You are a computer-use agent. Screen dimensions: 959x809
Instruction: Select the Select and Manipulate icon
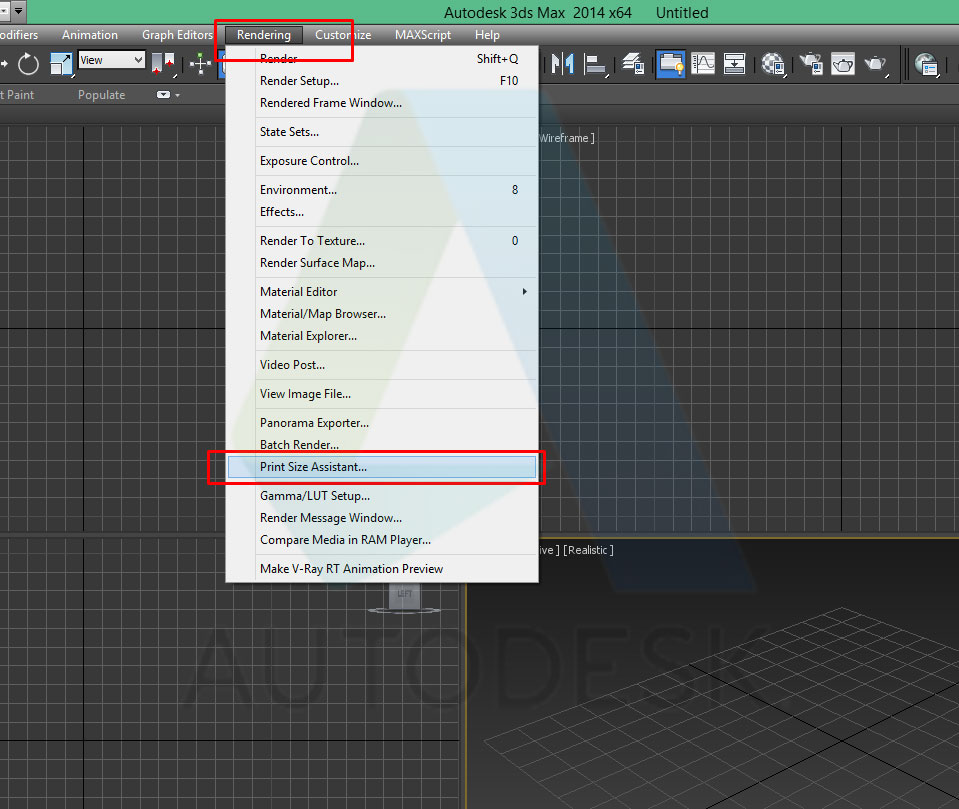click(201, 63)
